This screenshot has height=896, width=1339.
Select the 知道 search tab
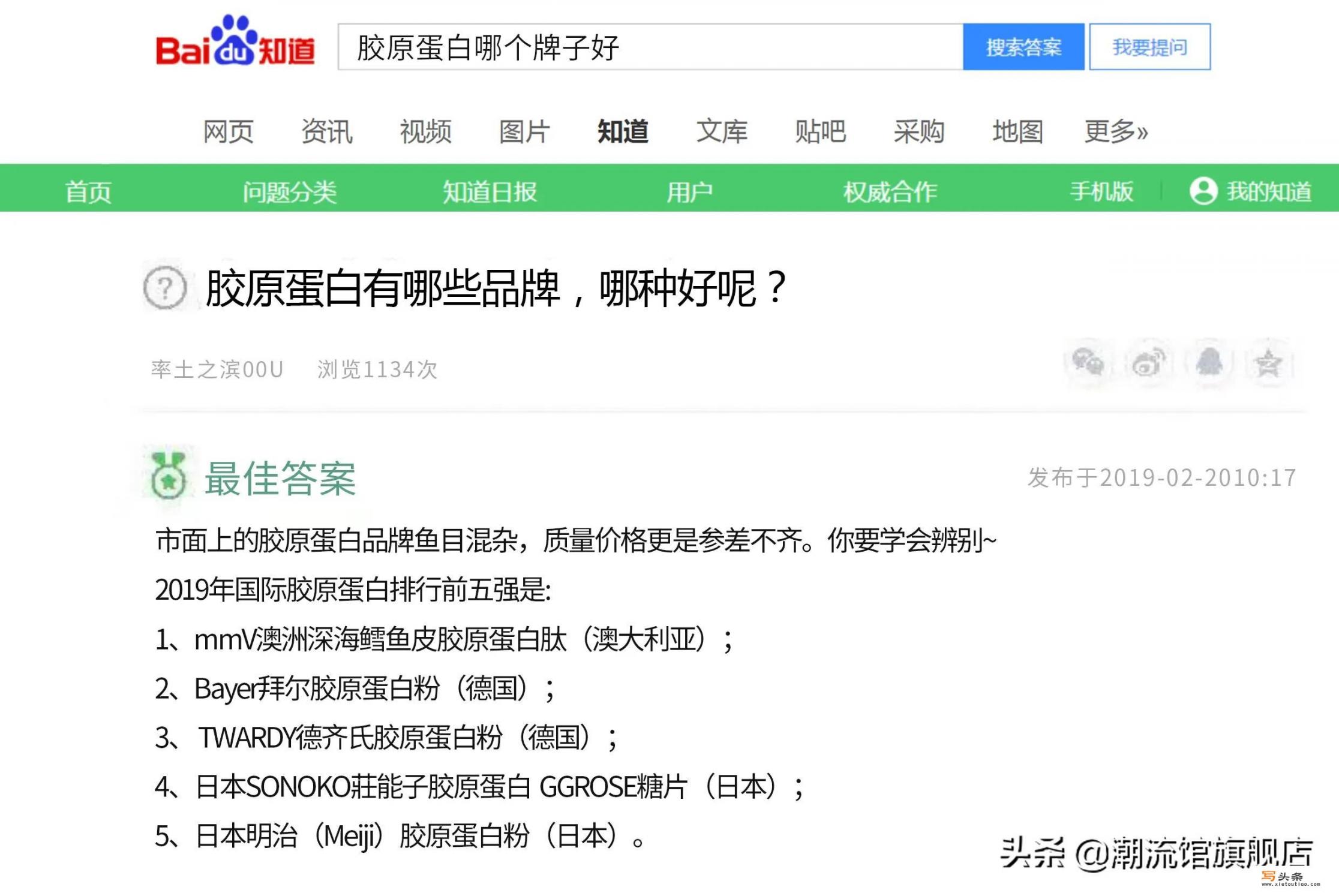point(623,131)
